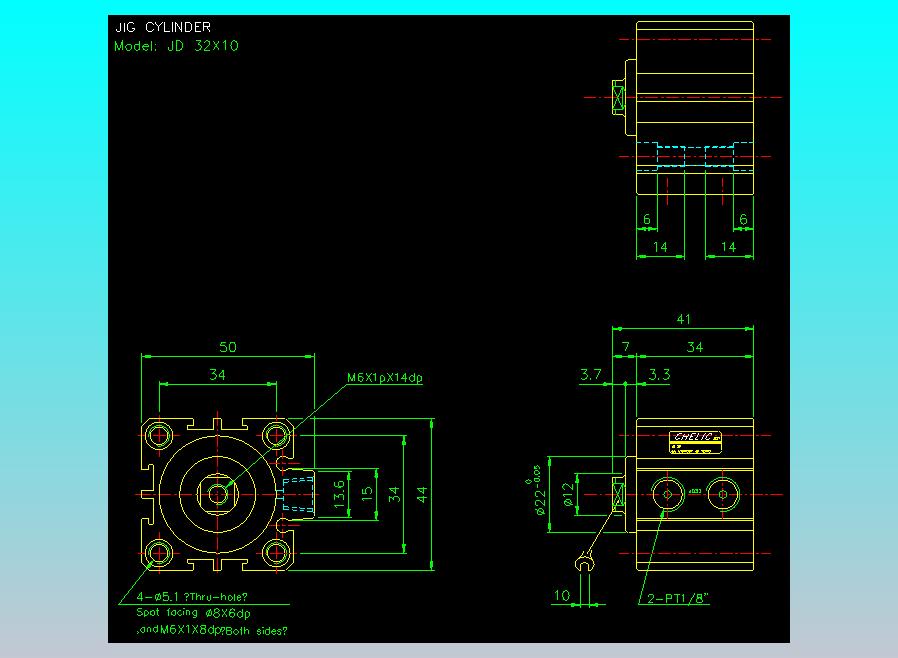Select the 'Model: JD 32X10' label
Viewport: 898px width, 658px height.
[176, 46]
